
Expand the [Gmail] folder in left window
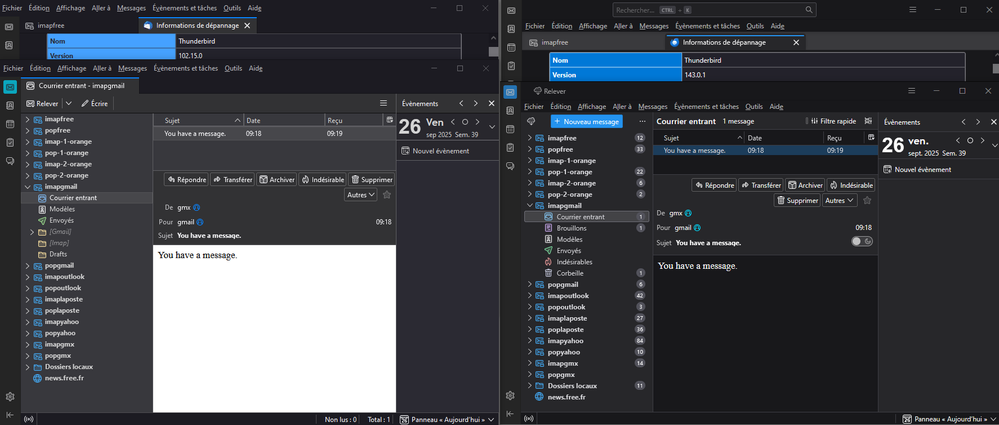pos(32,232)
